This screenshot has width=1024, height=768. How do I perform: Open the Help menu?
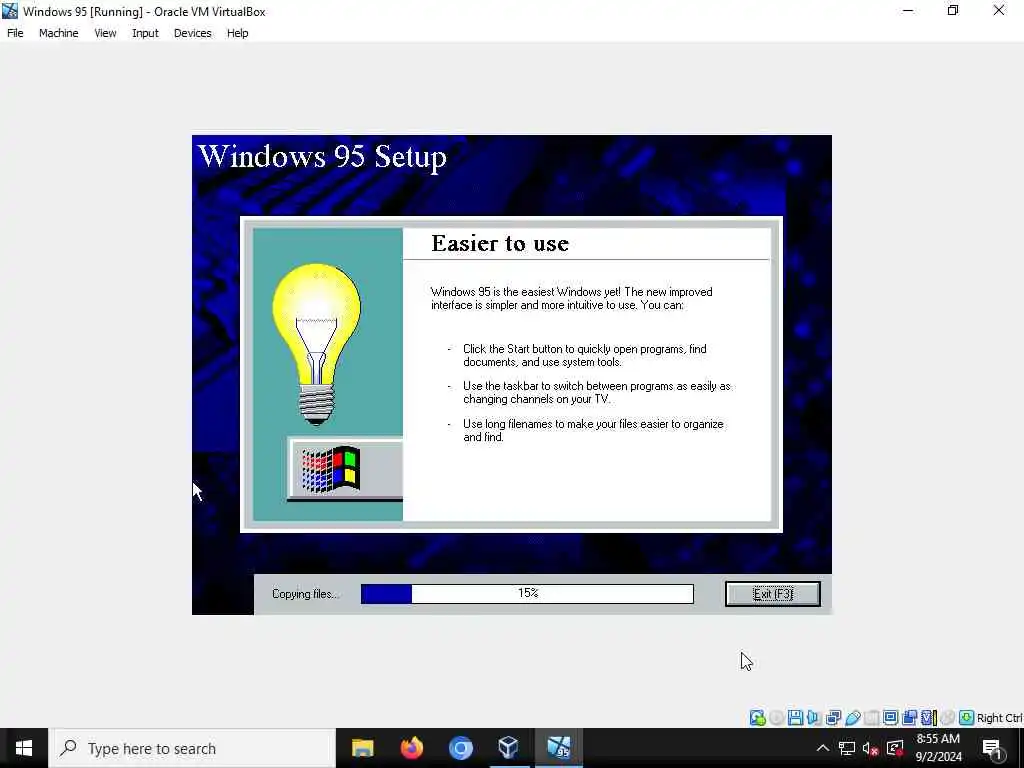238,33
